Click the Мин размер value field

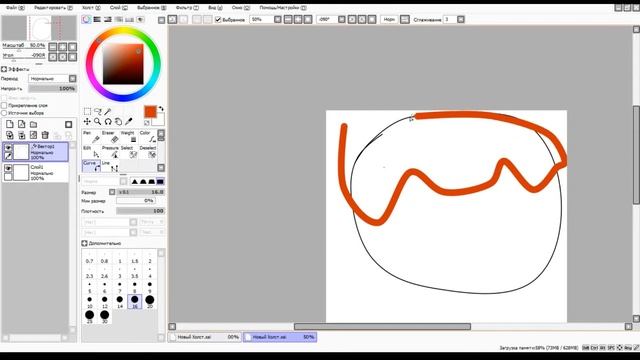click(135, 201)
